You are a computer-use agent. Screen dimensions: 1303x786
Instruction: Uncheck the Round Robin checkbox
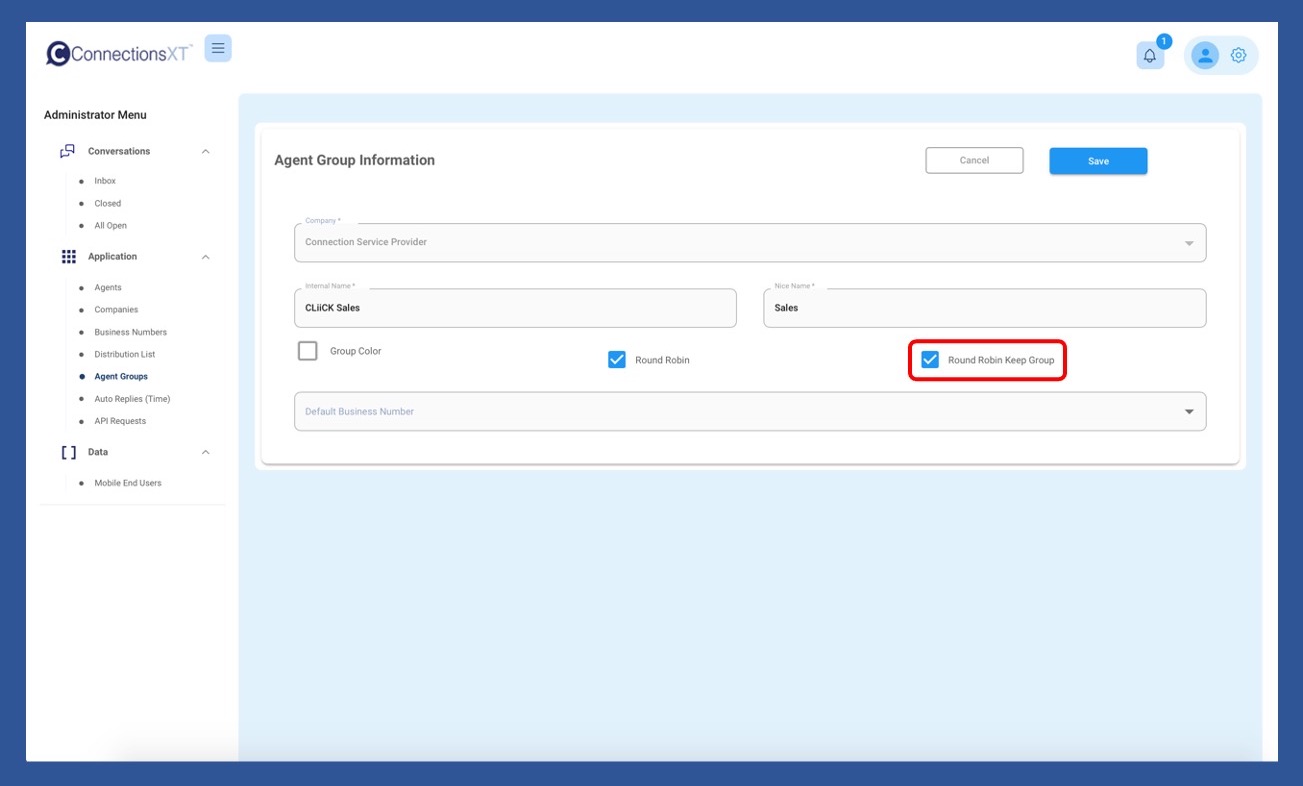(617, 360)
